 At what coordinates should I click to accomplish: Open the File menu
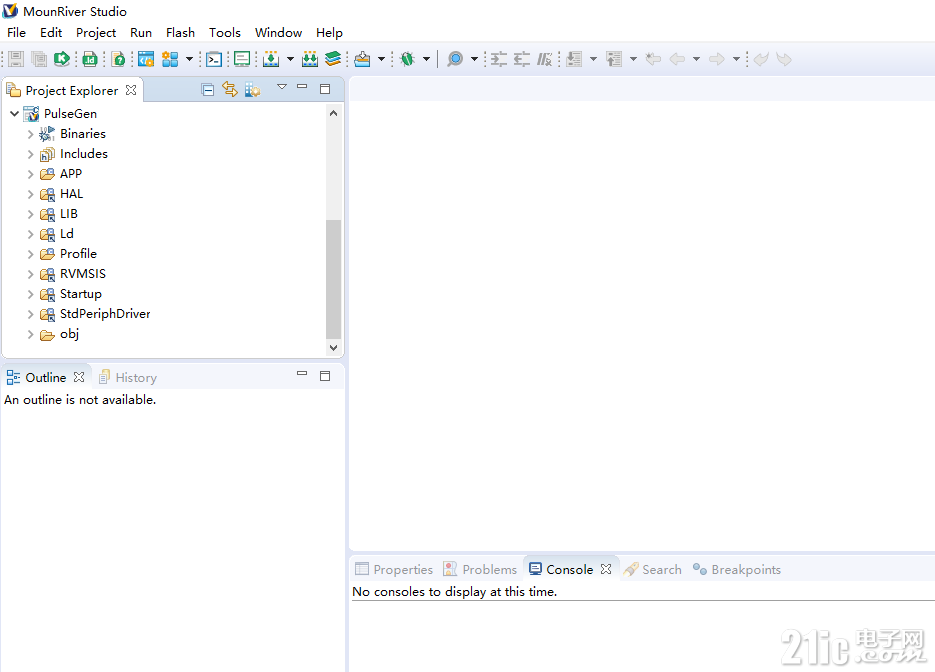tap(16, 32)
